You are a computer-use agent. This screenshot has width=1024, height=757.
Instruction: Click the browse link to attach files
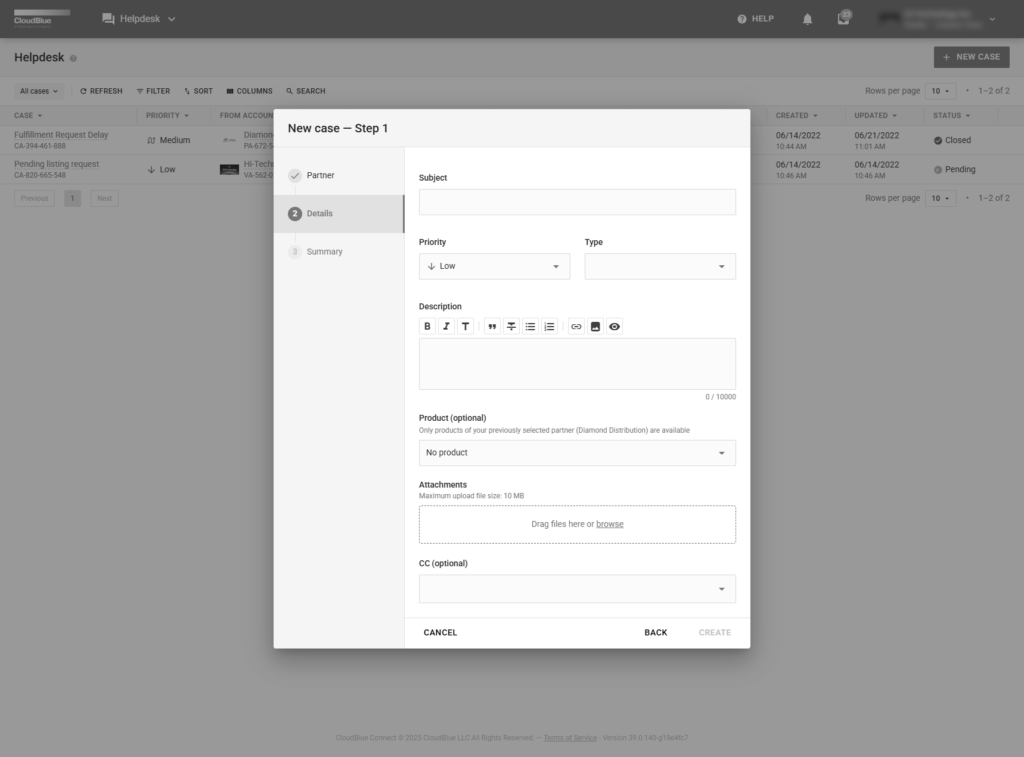pos(610,524)
